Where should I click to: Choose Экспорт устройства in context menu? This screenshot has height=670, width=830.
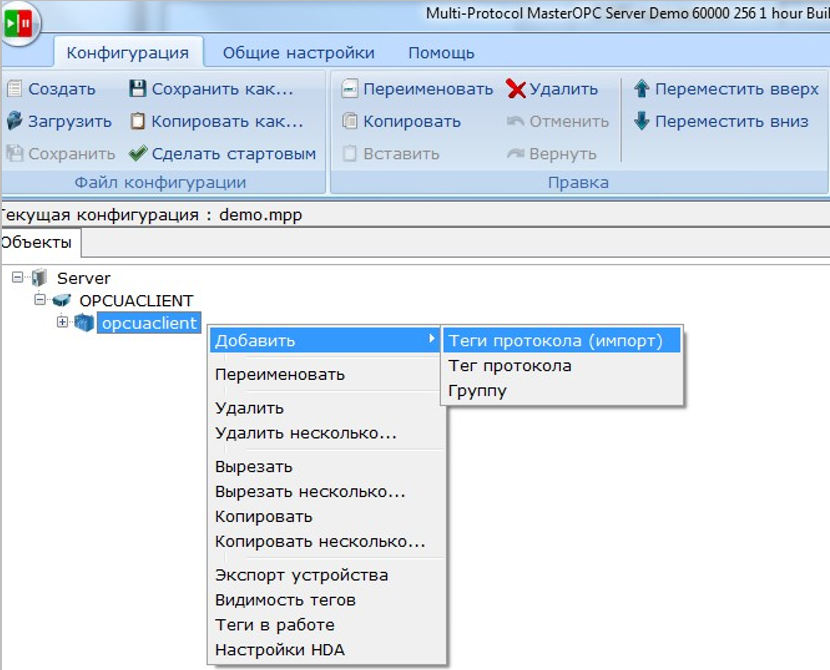pos(301,575)
